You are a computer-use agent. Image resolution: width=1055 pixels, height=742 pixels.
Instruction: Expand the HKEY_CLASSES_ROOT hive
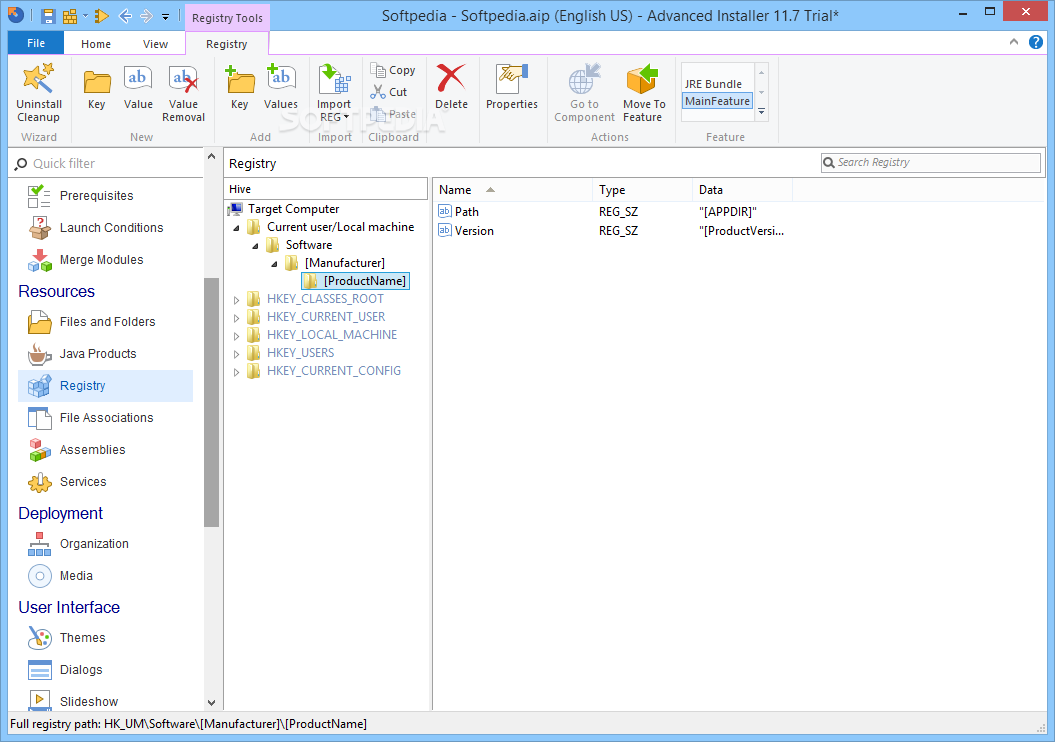(236, 300)
